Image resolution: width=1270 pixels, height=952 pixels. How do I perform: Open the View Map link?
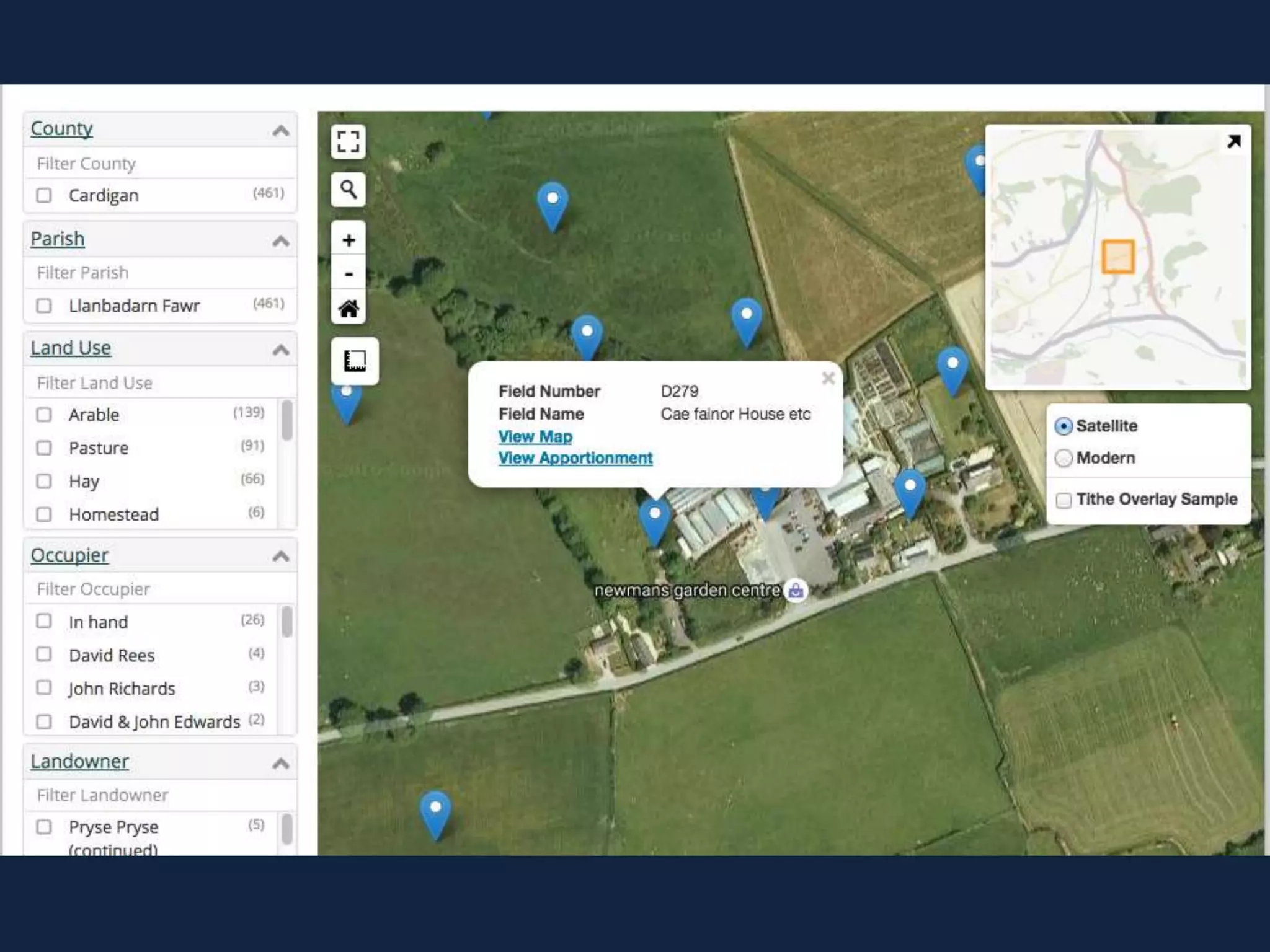535,436
